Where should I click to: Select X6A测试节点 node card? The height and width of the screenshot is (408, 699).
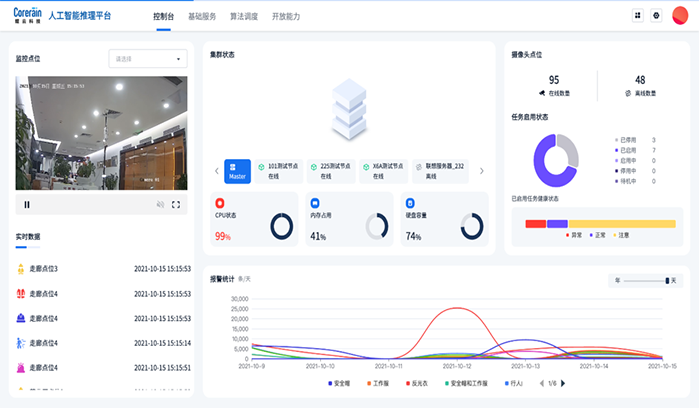(384, 171)
